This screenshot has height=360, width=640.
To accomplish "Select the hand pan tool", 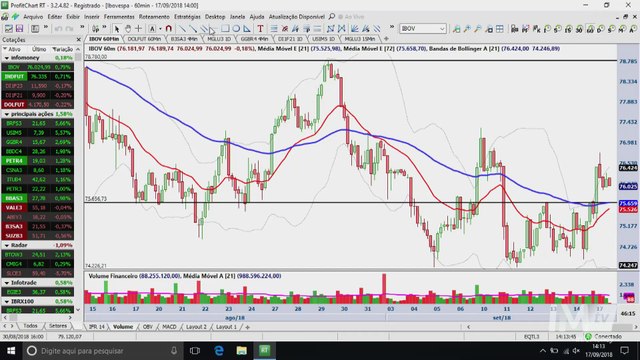I will pyautogui.click(x=128, y=29).
